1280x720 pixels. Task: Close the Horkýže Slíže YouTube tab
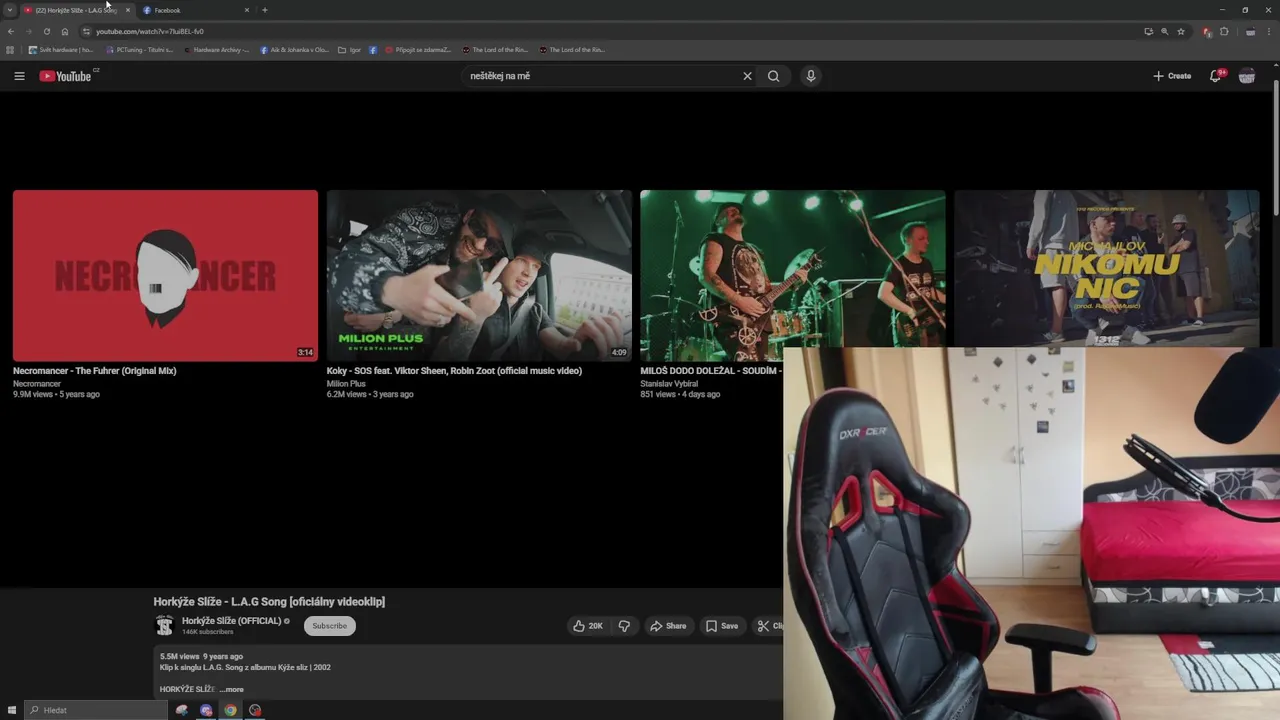pyautogui.click(x=127, y=10)
